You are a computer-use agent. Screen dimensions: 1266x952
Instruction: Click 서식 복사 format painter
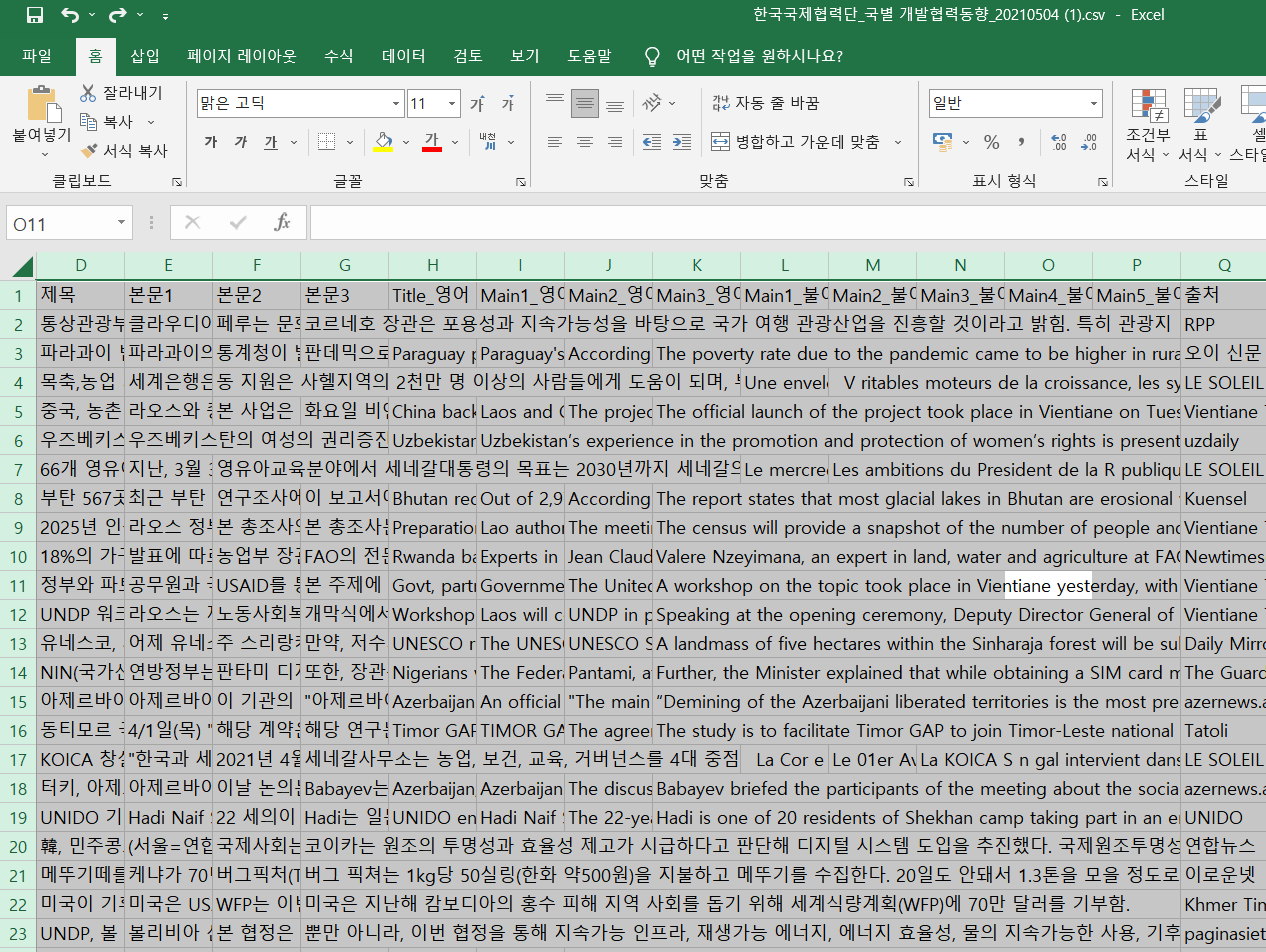(124, 151)
